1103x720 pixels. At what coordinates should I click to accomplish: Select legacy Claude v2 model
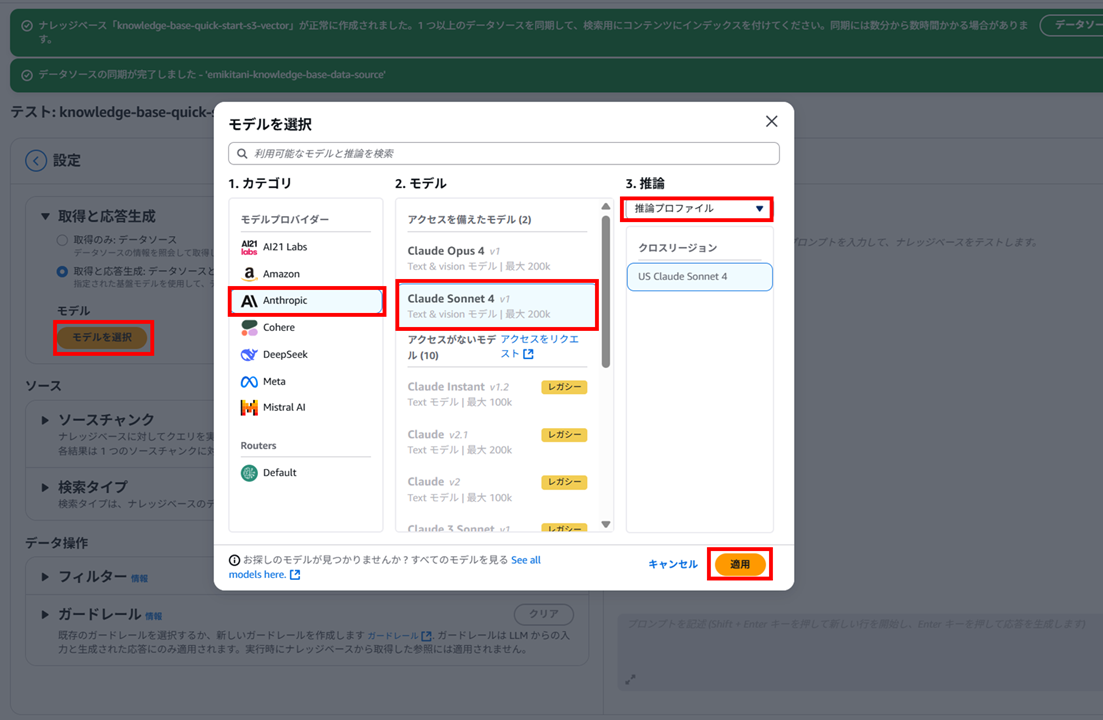point(497,489)
